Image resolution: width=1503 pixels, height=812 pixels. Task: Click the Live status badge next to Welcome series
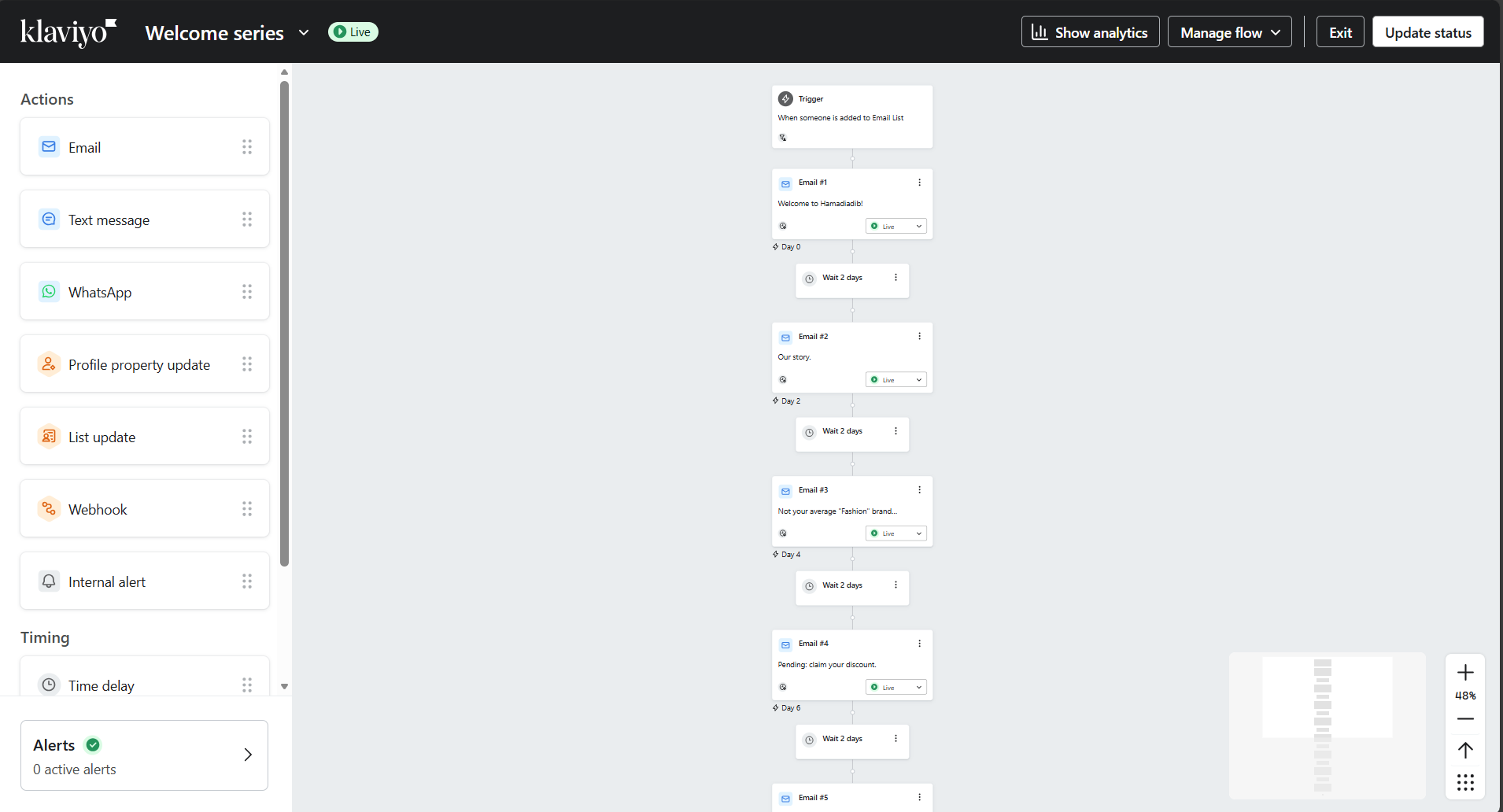[x=353, y=31]
